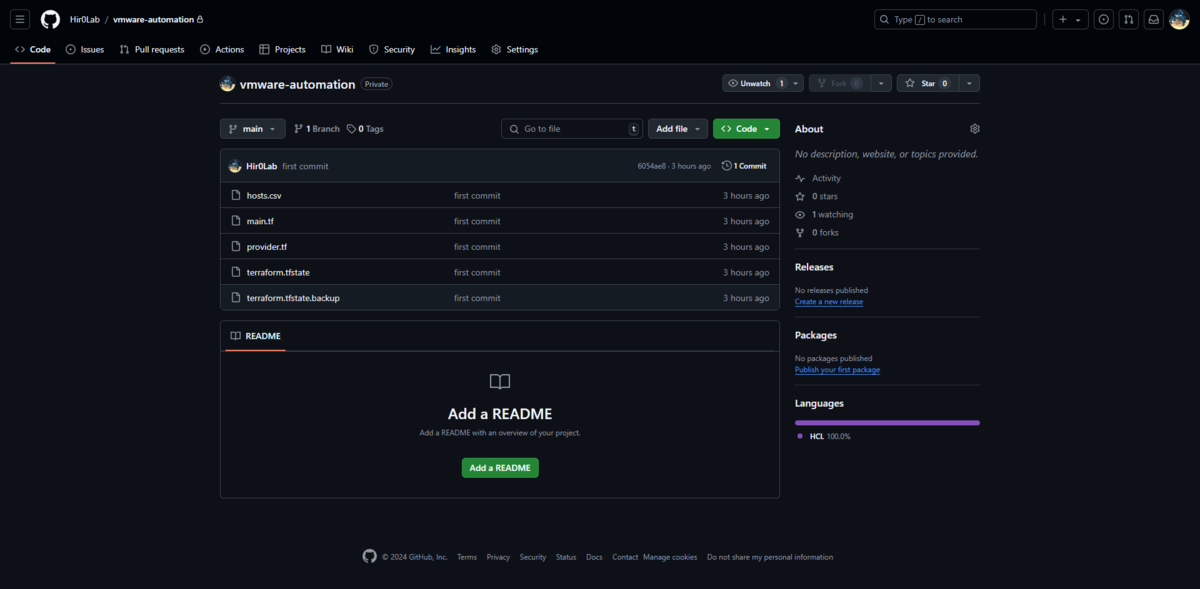Open the main.tf file

point(260,221)
